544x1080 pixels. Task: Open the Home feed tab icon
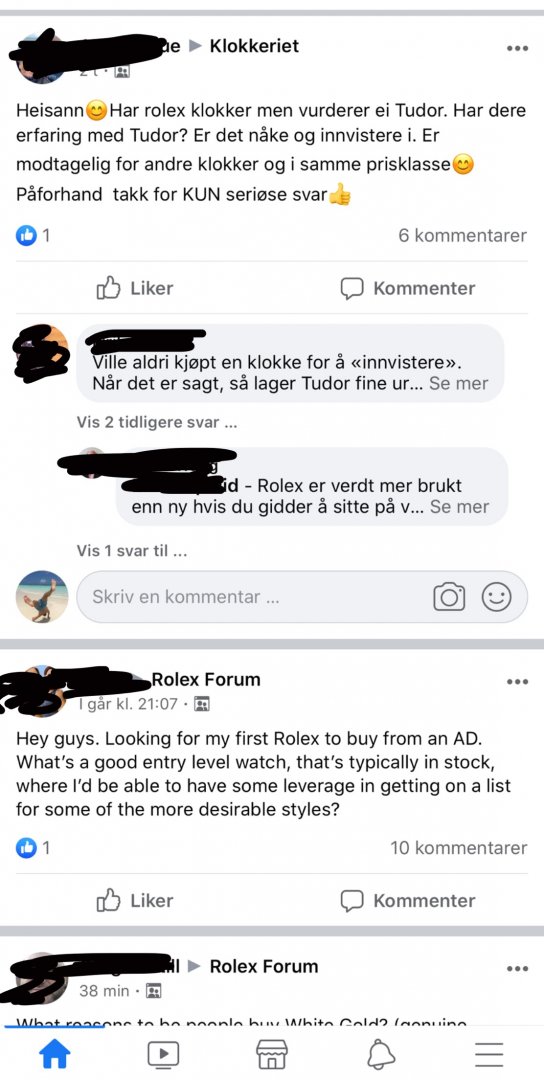(x=54, y=1054)
